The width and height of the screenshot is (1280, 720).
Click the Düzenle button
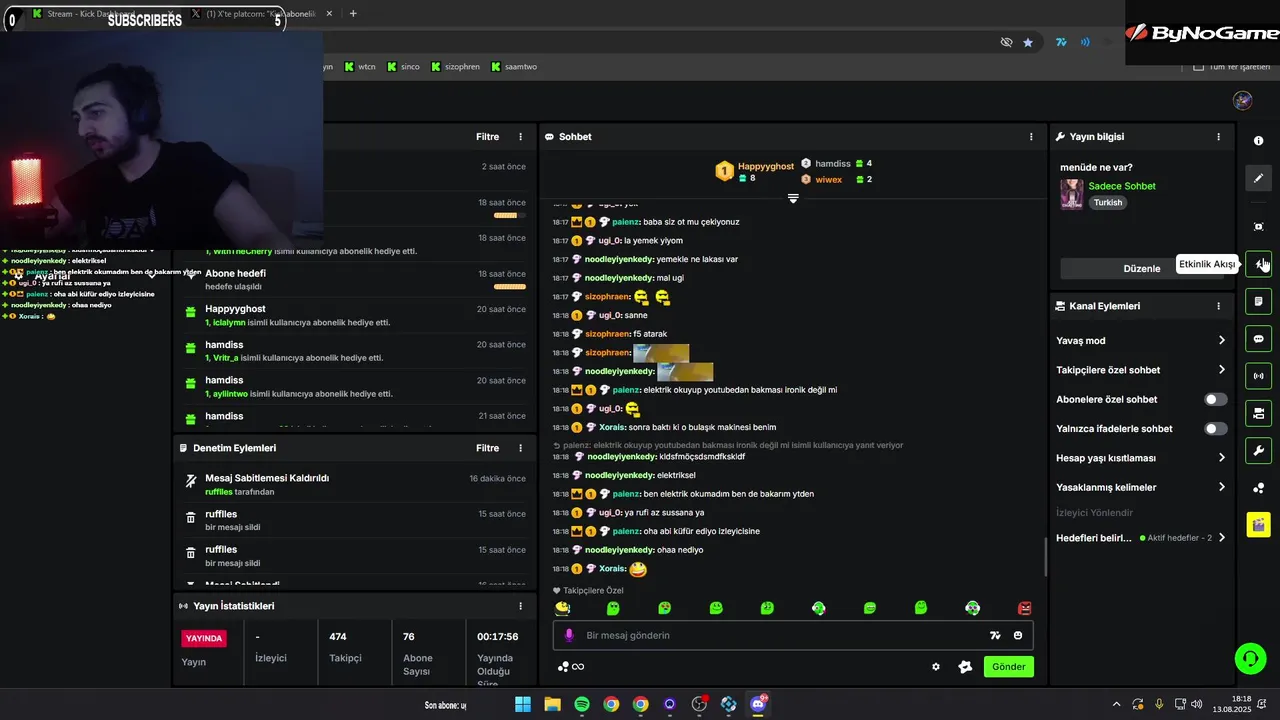1141,268
